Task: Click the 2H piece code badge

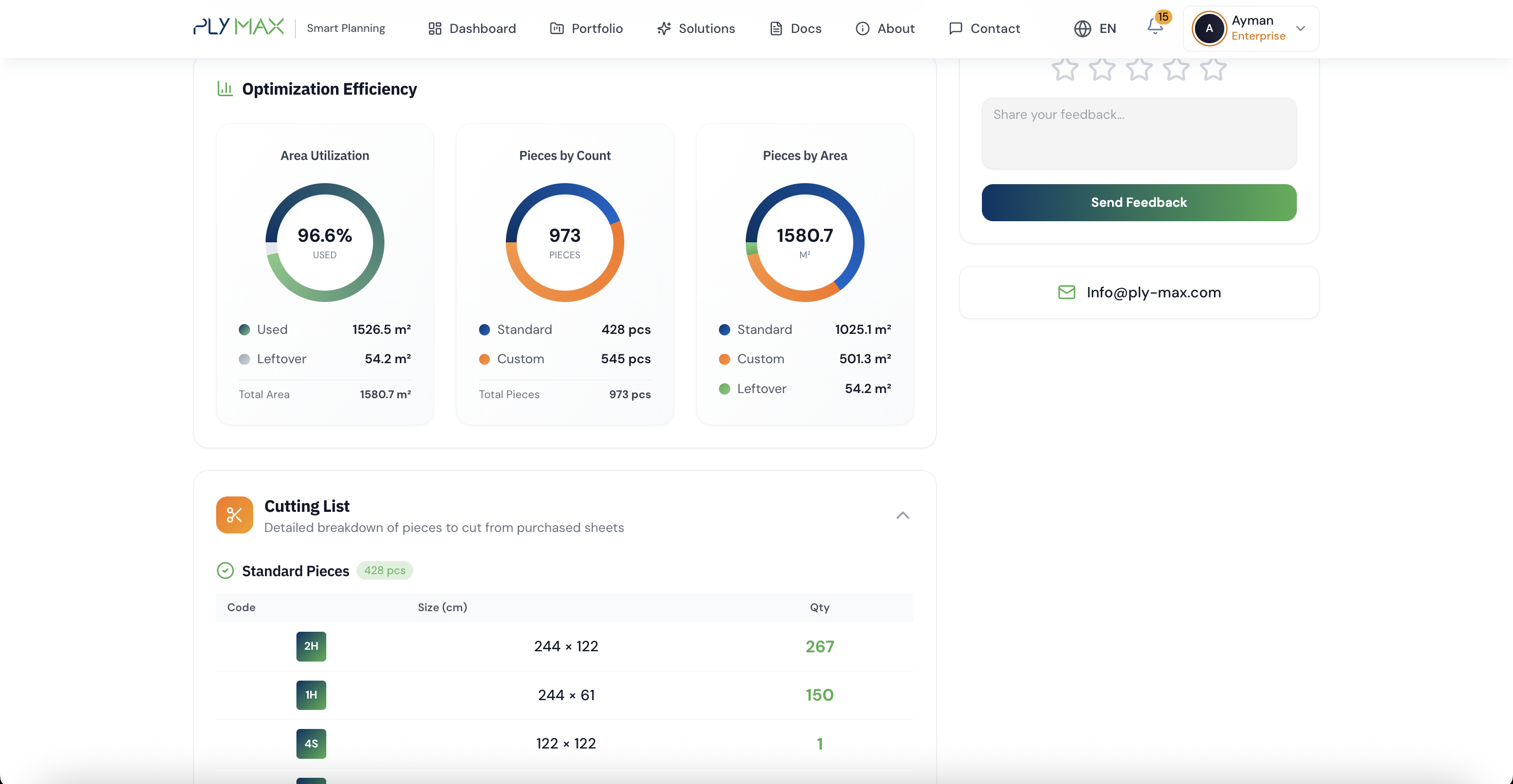Action: (x=311, y=646)
